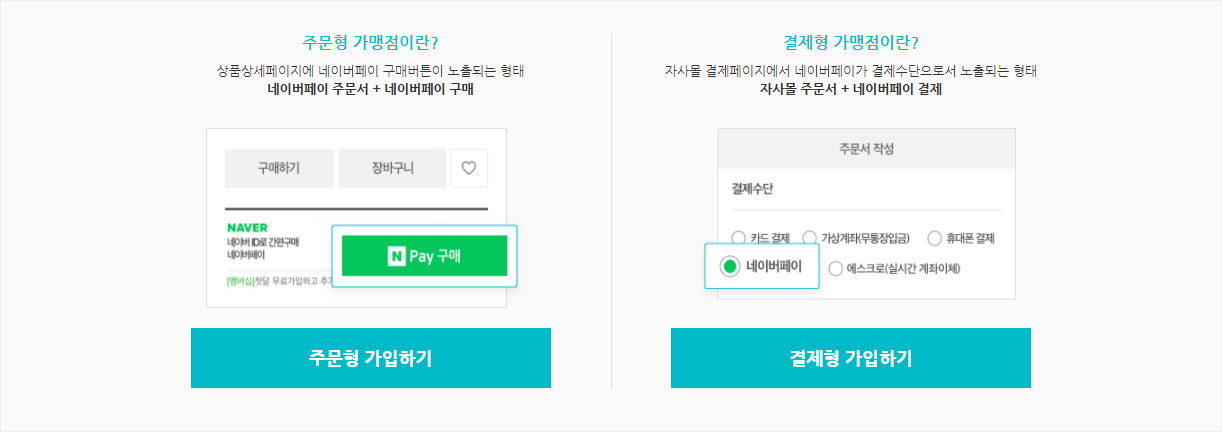
Task: Click the 주문형 가입하기 button
Action: coord(370,358)
